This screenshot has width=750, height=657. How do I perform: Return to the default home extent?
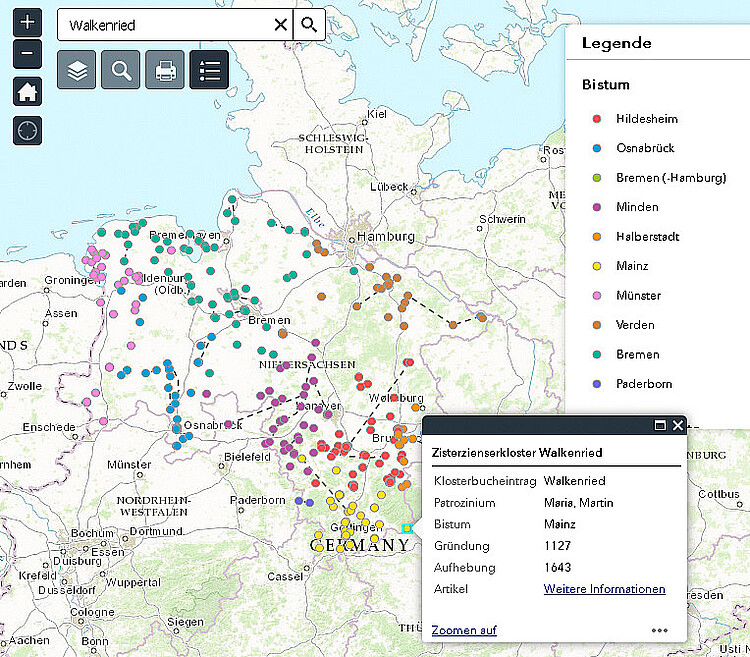click(27, 92)
